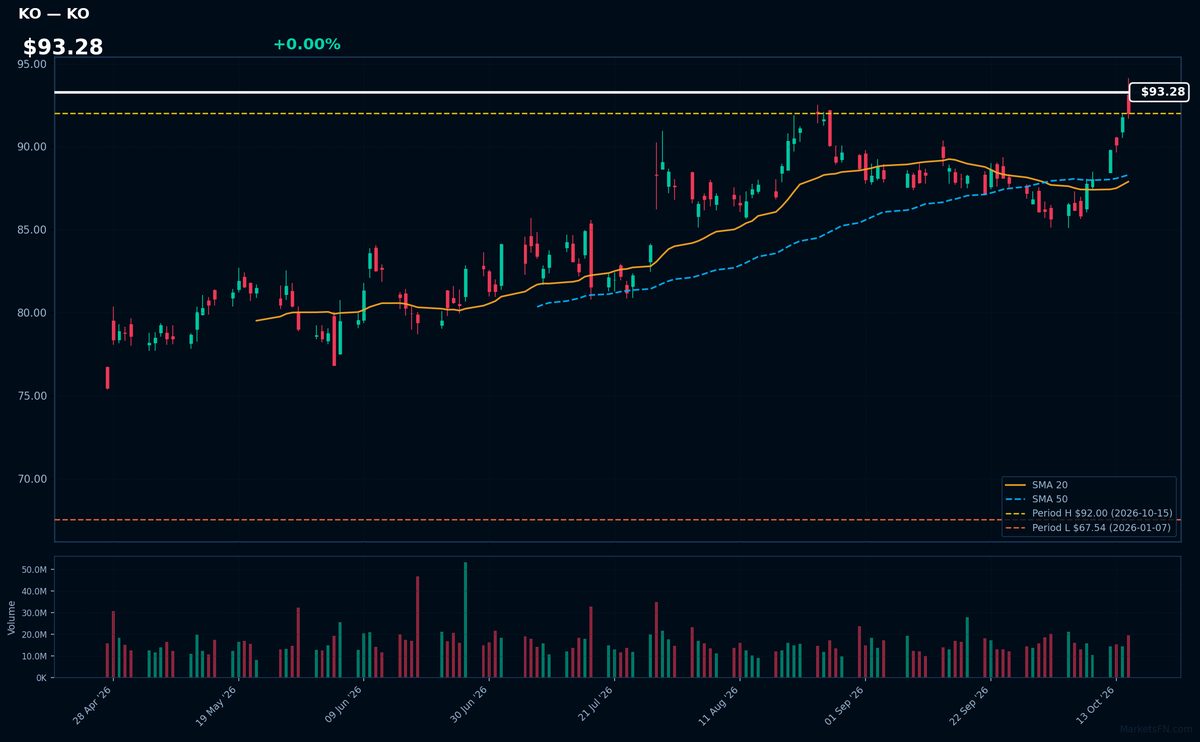Click the 40.0M volume axis label

34,591
